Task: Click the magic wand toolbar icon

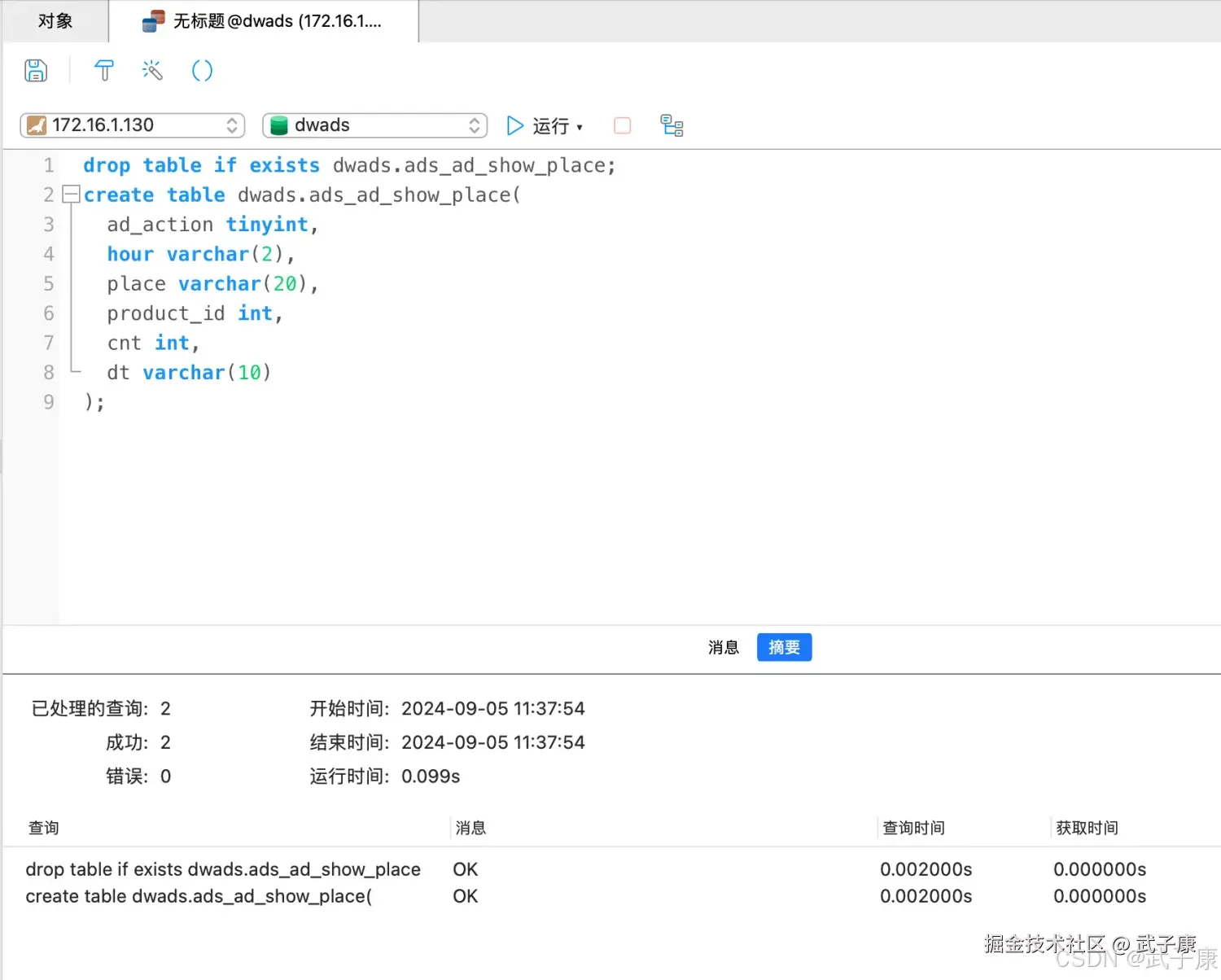Action: tap(152, 71)
